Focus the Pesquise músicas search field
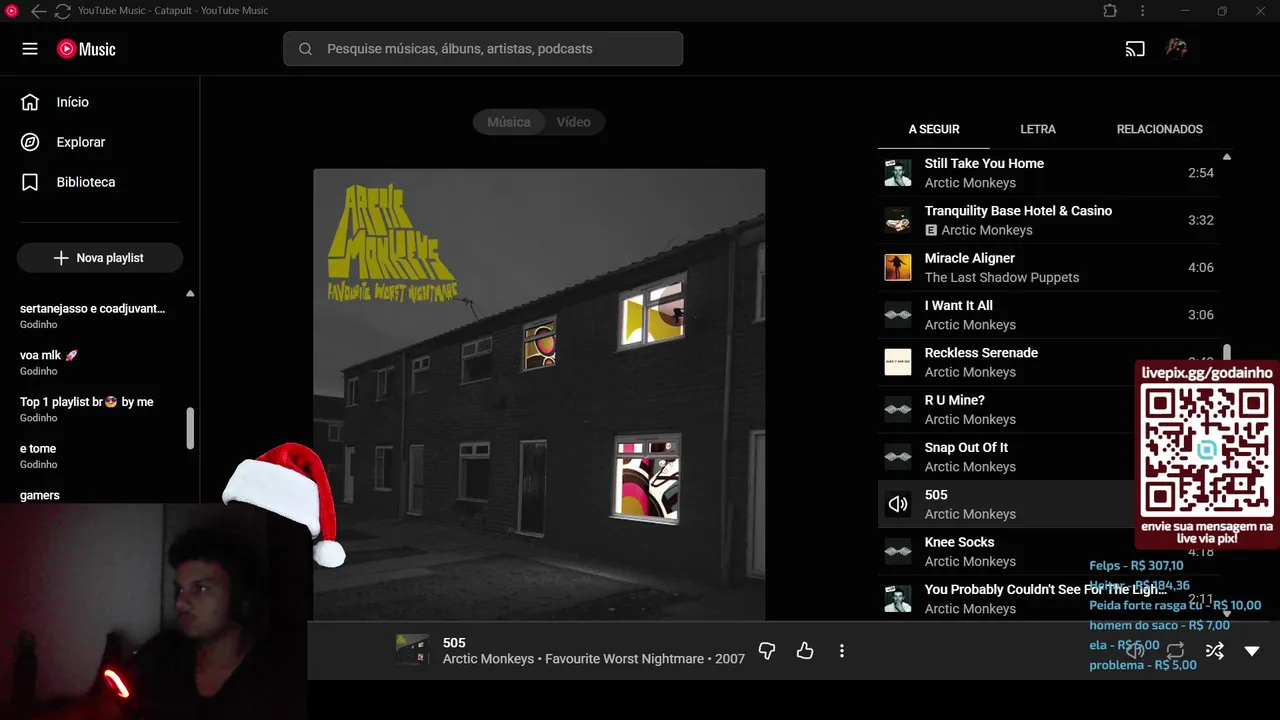The image size is (1280, 720). [483, 49]
